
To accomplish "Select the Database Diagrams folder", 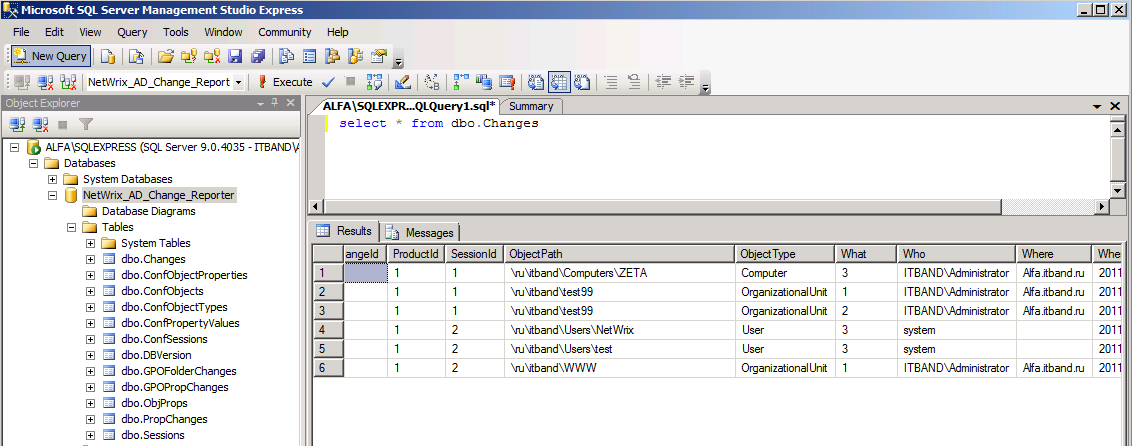I will 149,211.
